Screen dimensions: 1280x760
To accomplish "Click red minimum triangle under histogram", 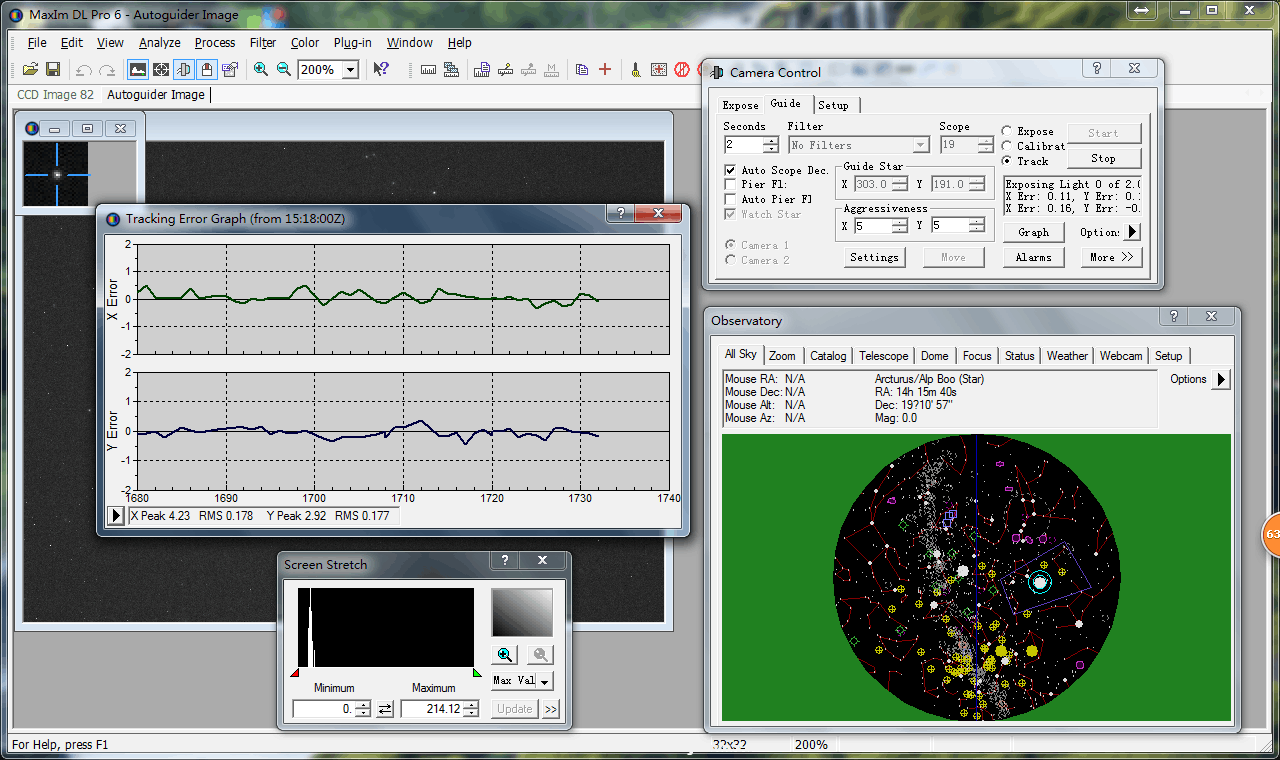I will click(x=295, y=673).
